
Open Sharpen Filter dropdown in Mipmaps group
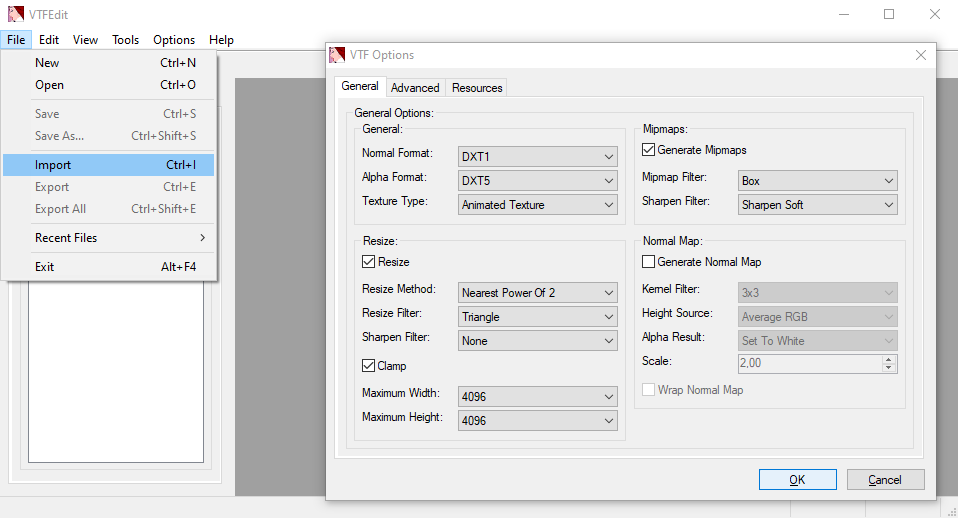(817, 205)
